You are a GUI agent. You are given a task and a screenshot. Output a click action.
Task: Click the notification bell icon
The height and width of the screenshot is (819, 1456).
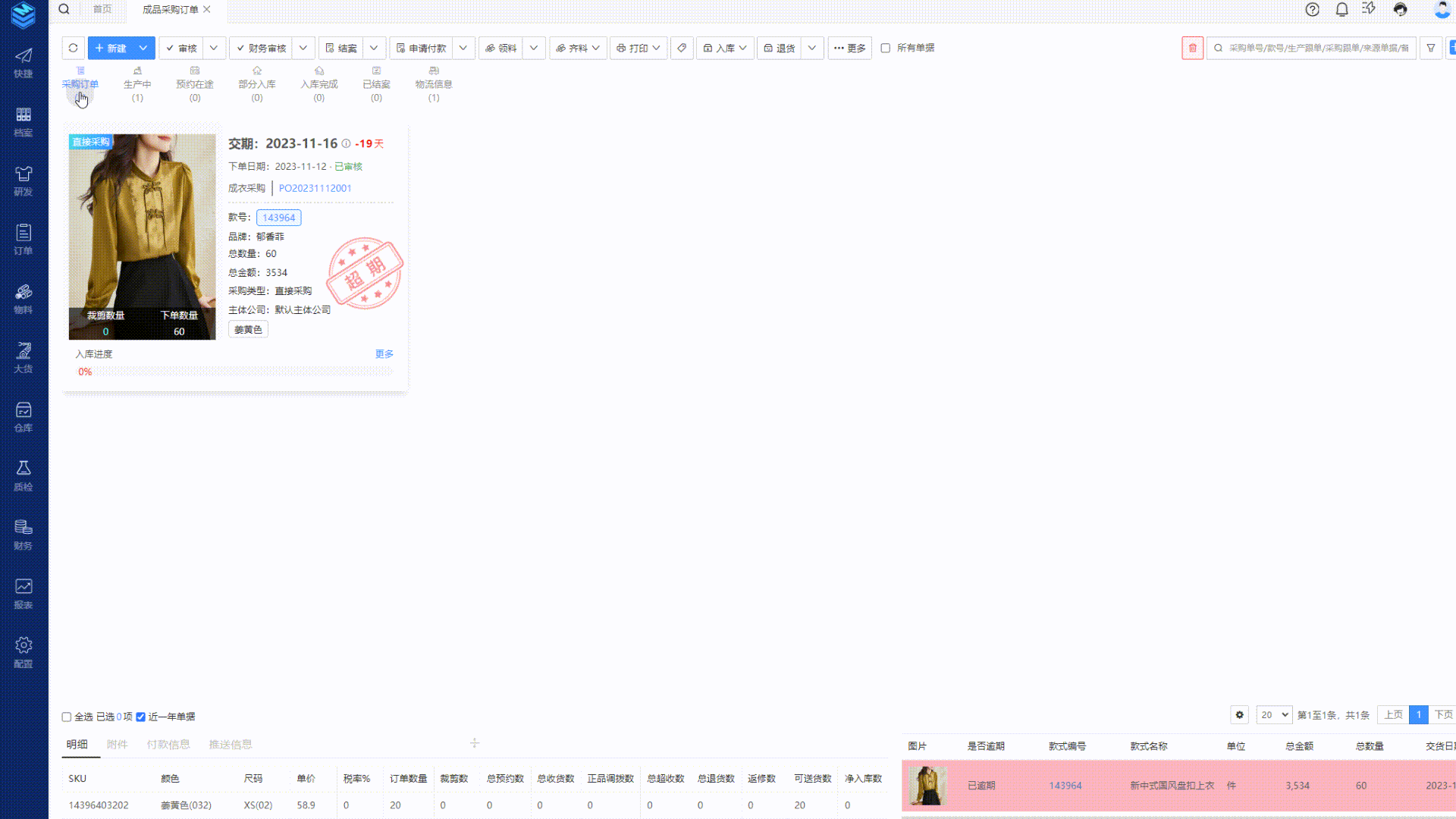[x=1341, y=9]
